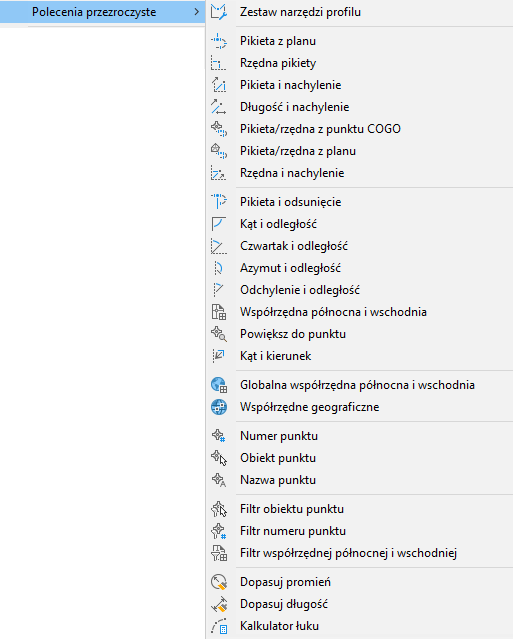Select Azymut i odległość command
This screenshot has width=513, height=639.
click(x=359, y=268)
